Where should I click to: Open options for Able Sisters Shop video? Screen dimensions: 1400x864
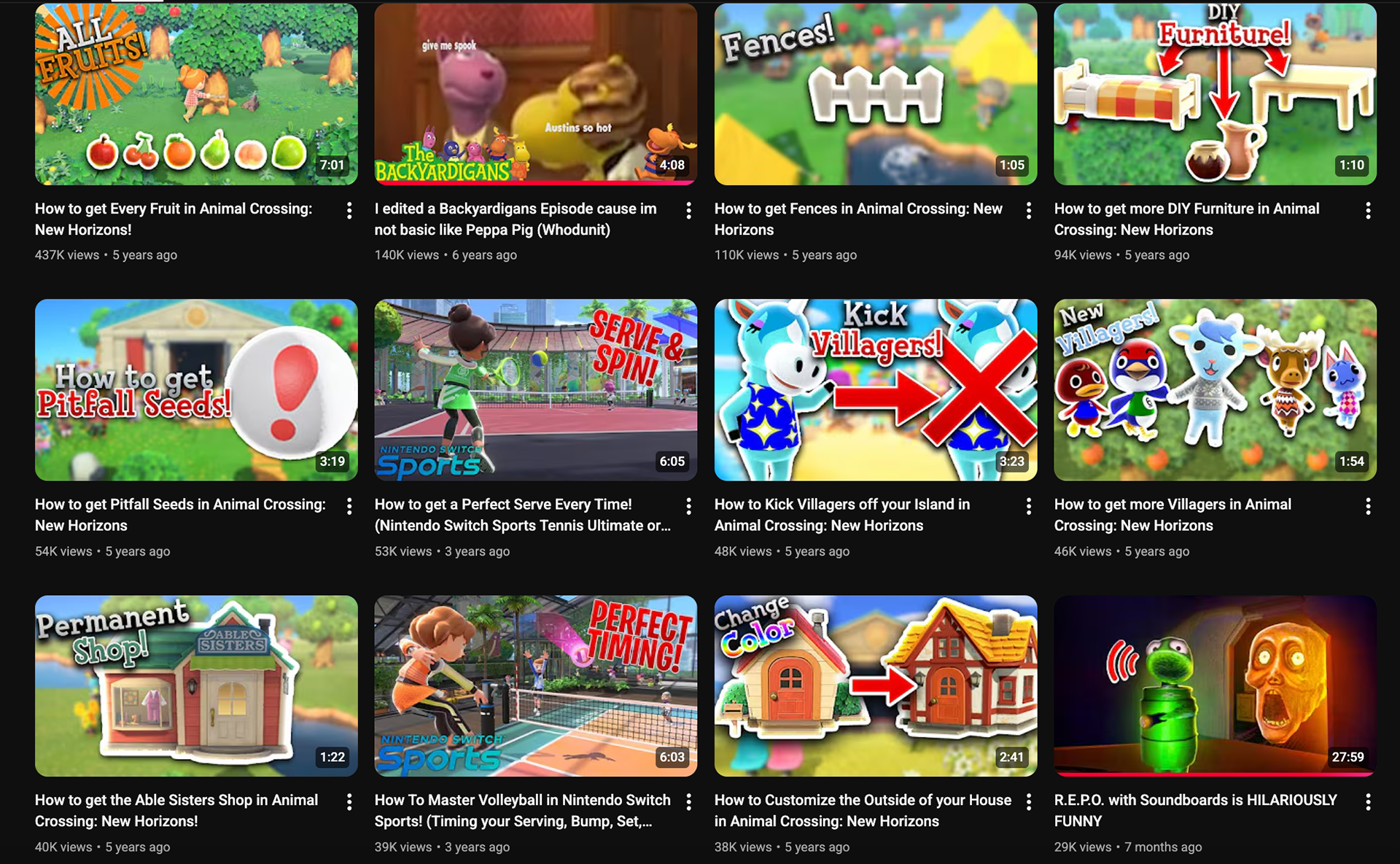pos(349,802)
